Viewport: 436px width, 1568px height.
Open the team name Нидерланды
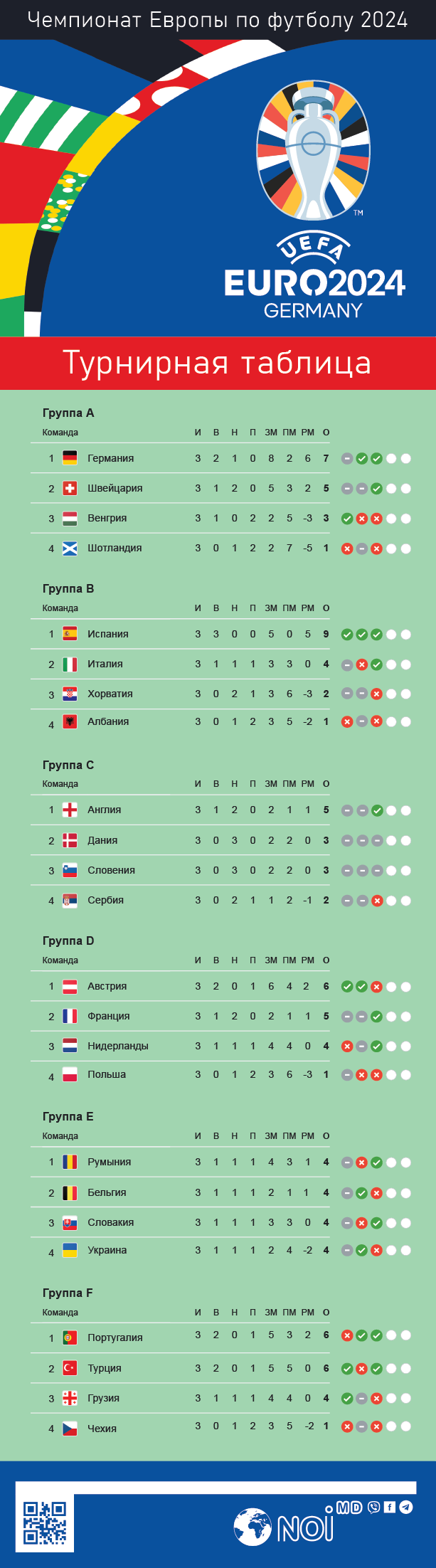(x=118, y=1046)
